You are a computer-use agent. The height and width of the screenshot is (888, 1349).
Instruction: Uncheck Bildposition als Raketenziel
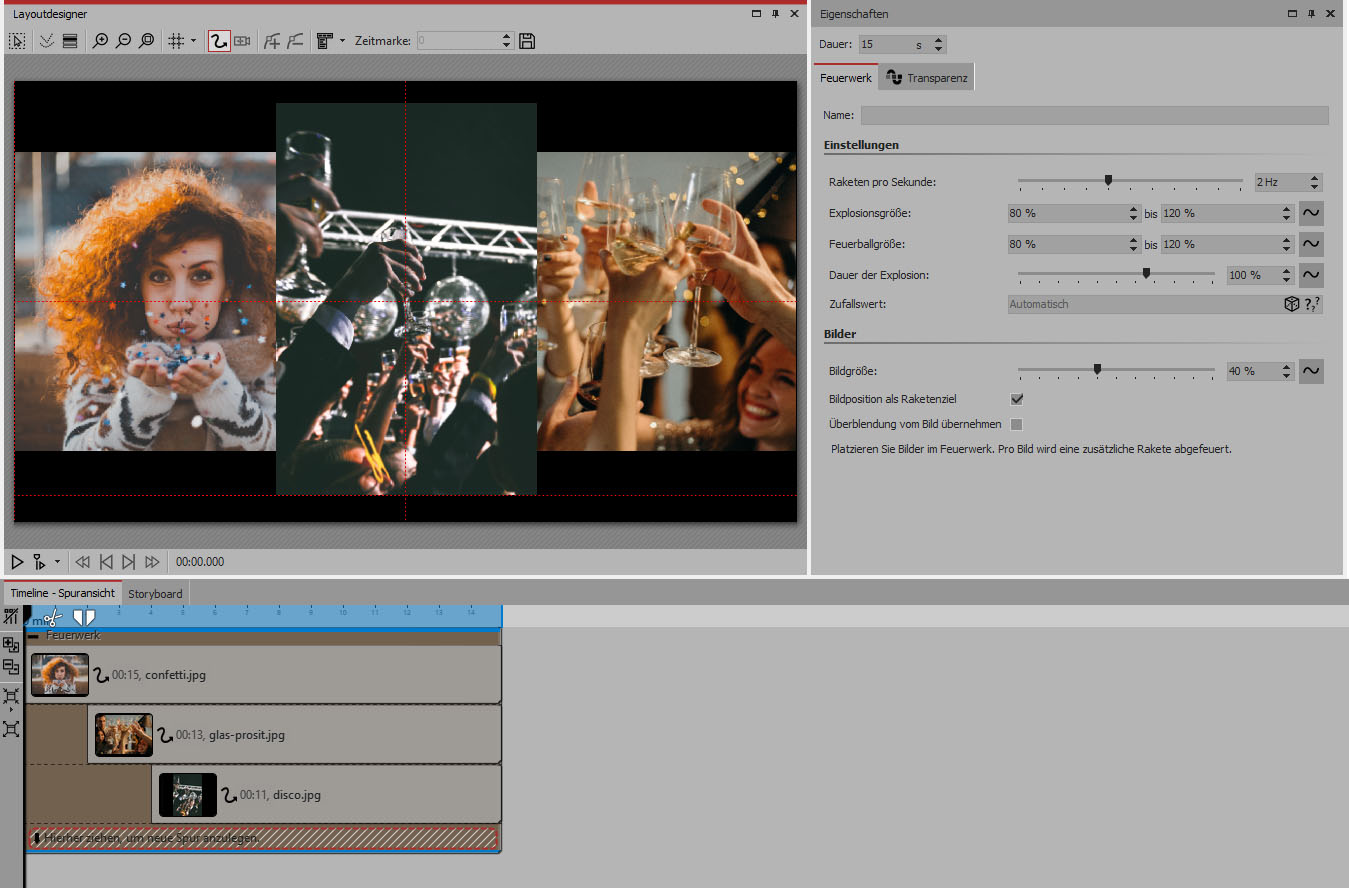[1017, 399]
